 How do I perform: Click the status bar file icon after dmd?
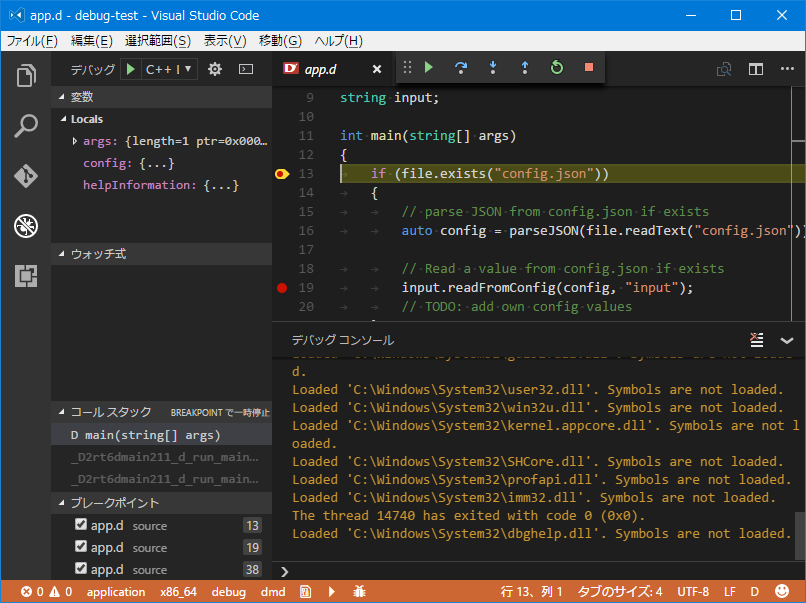click(x=306, y=592)
